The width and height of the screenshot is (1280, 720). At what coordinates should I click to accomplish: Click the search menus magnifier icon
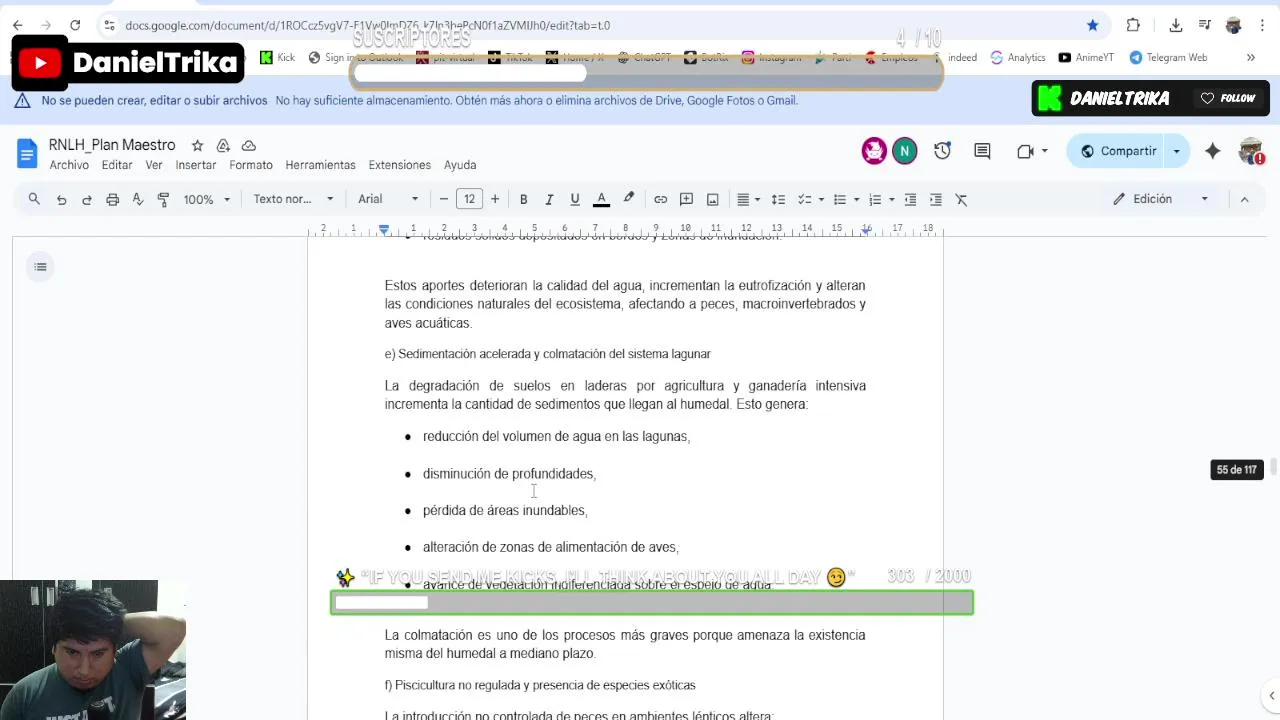point(34,199)
